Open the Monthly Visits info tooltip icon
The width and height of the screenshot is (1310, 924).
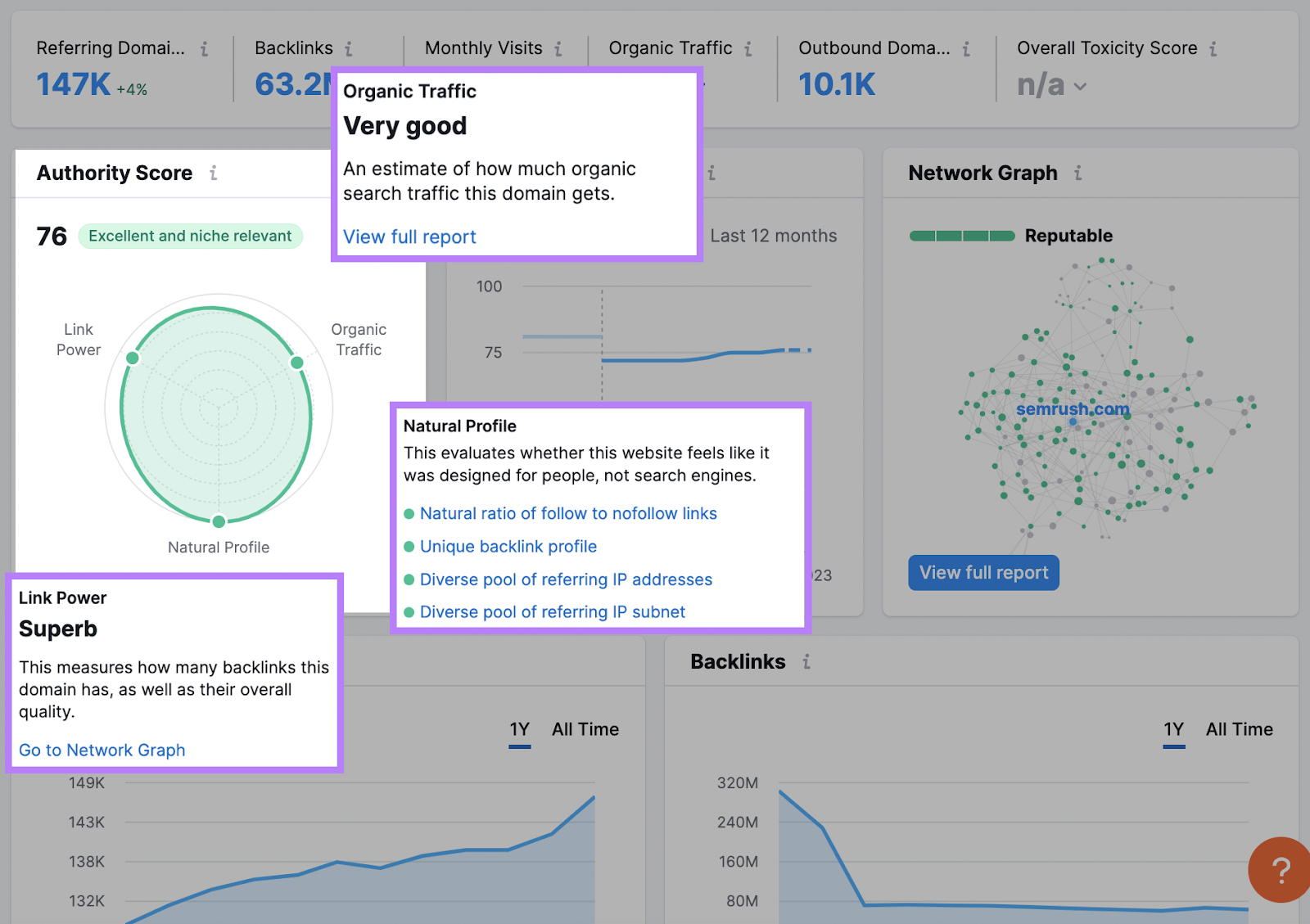tap(560, 48)
